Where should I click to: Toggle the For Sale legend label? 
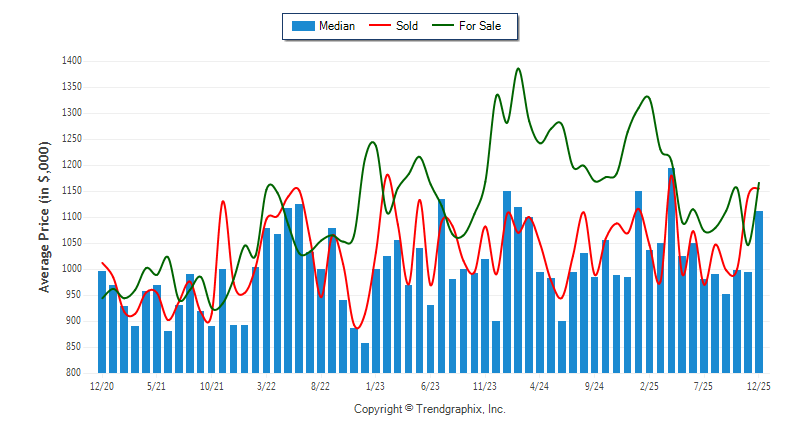(480, 26)
